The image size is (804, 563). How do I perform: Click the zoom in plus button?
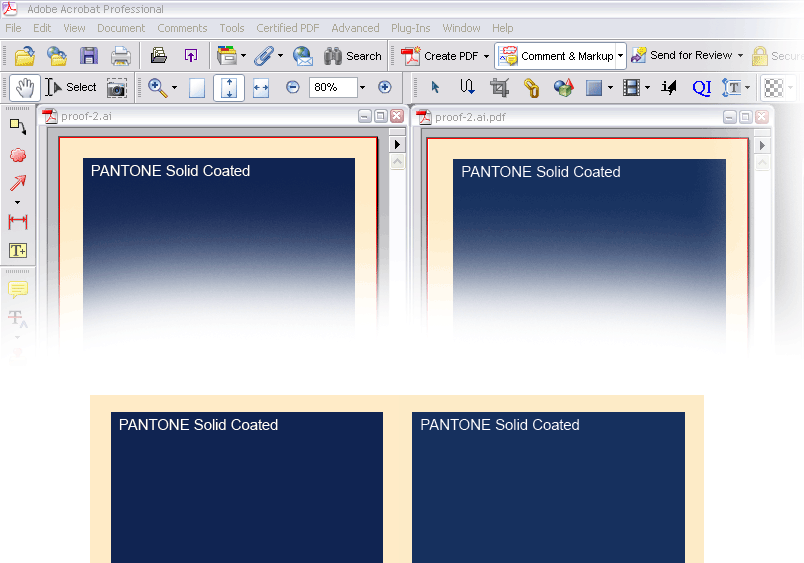pos(385,87)
